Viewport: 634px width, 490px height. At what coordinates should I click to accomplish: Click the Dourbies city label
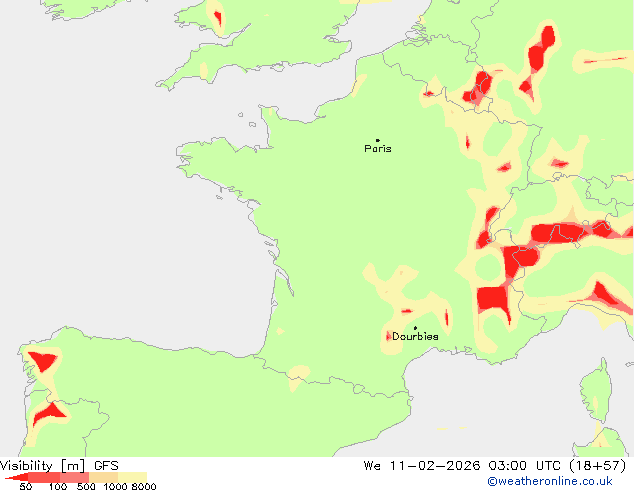coord(415,336)
